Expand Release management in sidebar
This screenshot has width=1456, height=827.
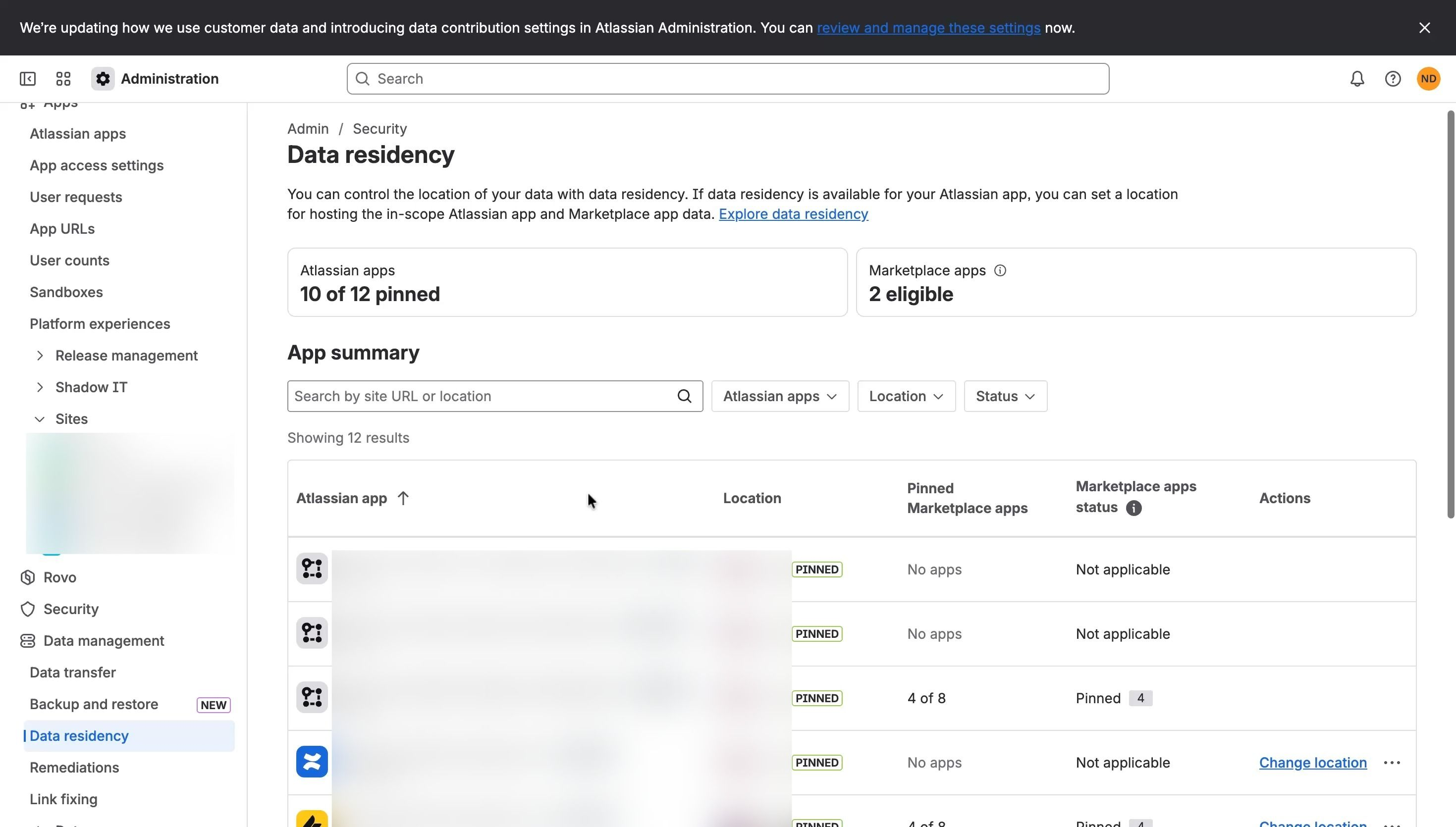pyautogui.click(x=40, y=356)
